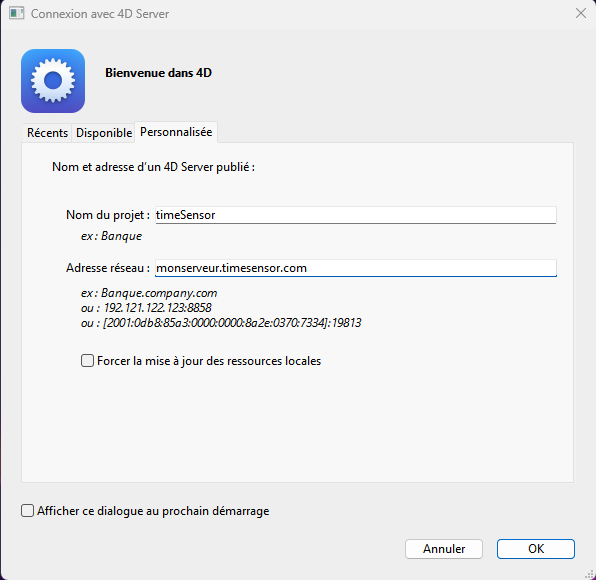
Task: Click the 'Adresse réseau :' label
Action: coord(108,268)
